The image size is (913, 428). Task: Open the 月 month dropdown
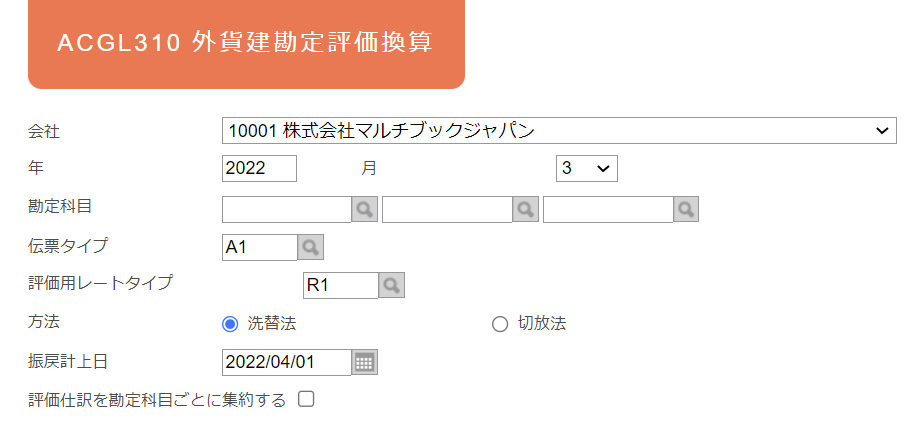[x=586, y=169]
